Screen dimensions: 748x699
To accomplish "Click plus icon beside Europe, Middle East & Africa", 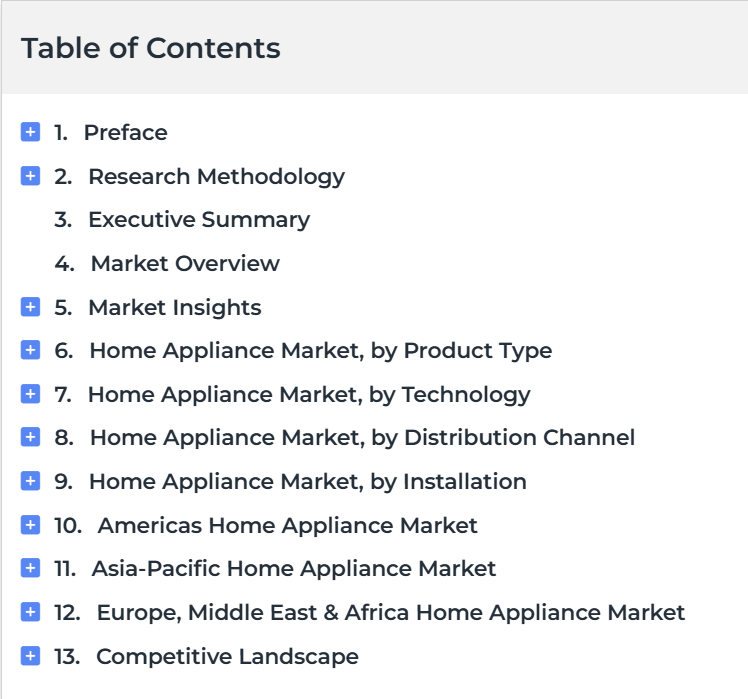I will [30, 612].
